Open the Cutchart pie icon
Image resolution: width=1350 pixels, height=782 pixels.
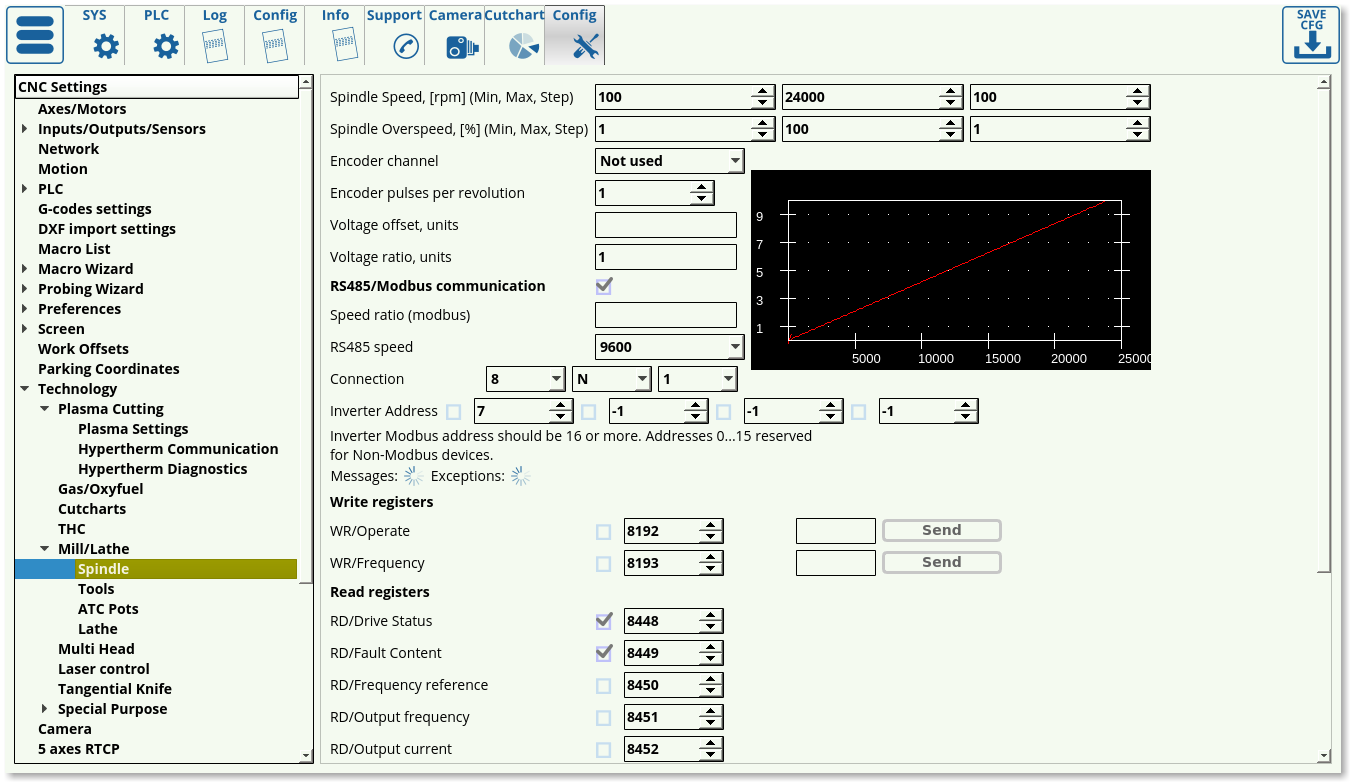click(521, 46)
